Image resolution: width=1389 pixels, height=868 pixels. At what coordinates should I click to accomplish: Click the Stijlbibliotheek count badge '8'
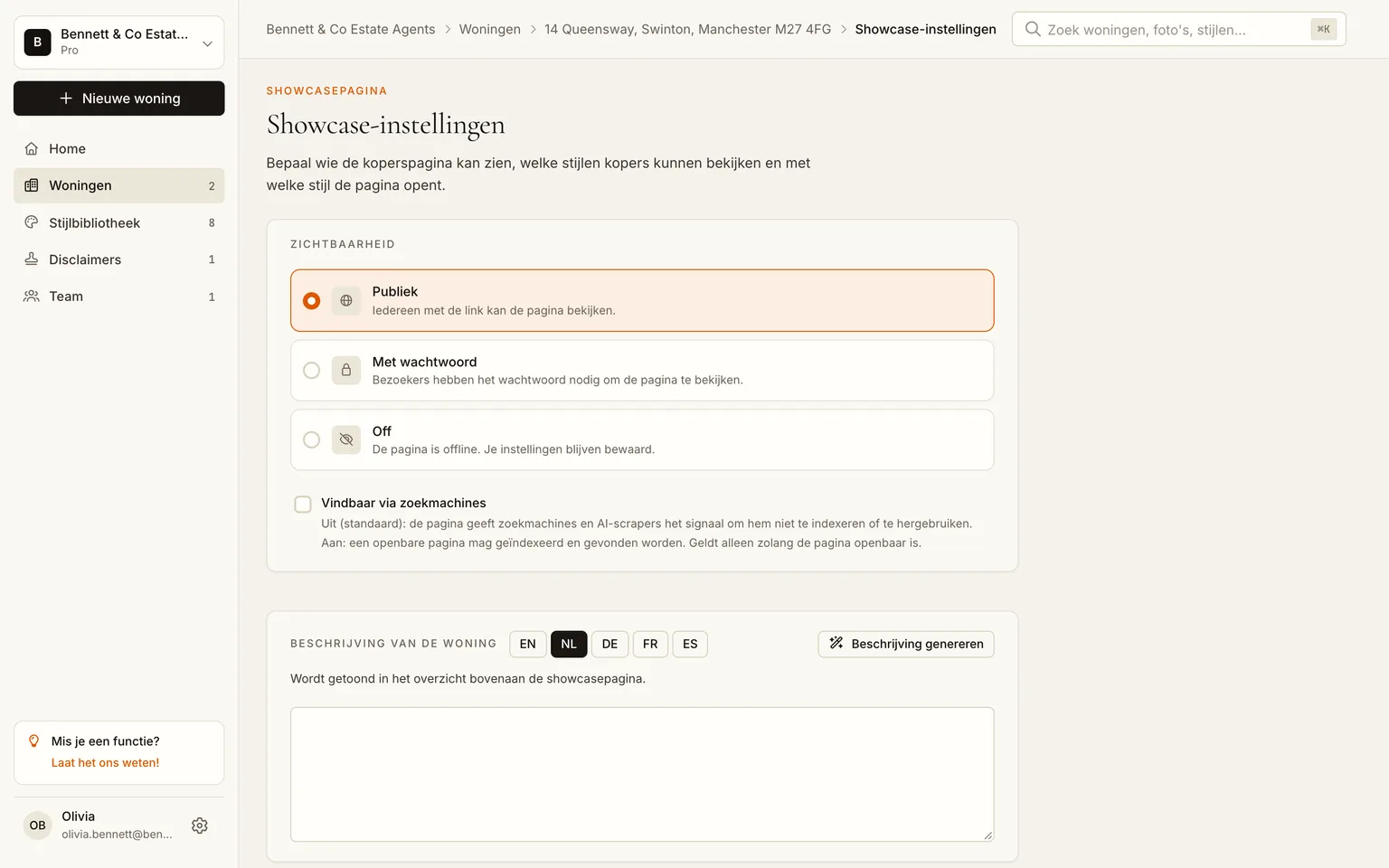(x=212, y=223)
